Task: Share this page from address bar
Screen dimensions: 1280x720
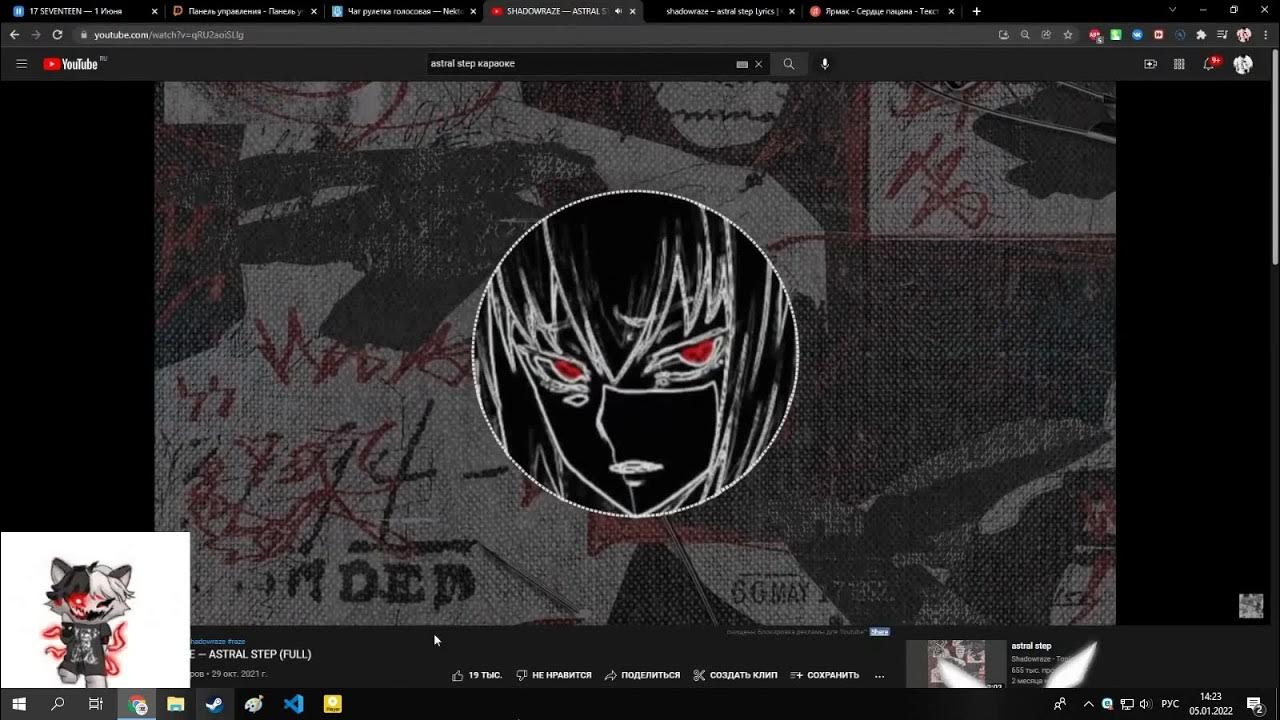Action: point(1046,34)
